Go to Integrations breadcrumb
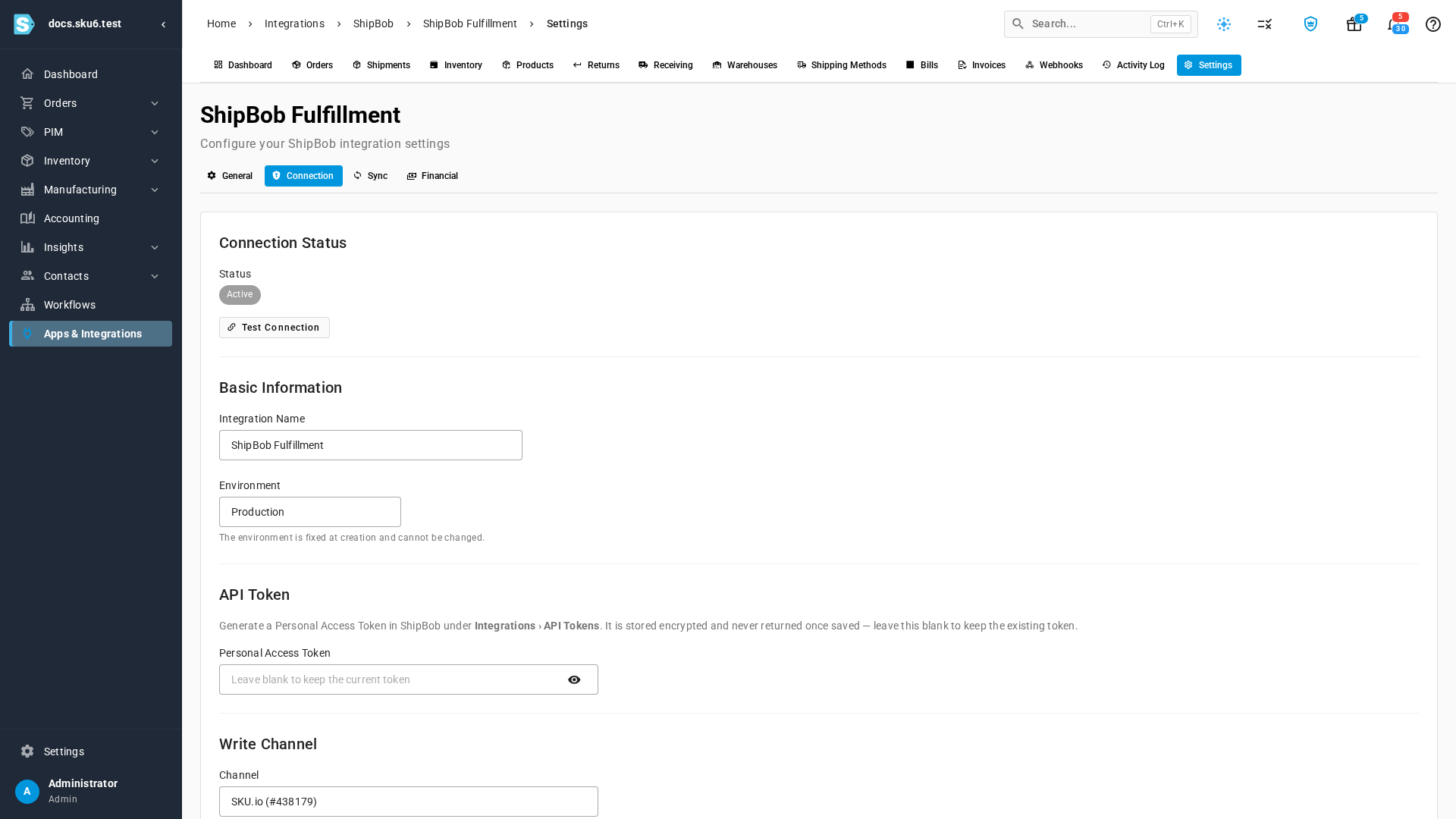This screenshot has height=819, width=1456. click(294, 24)
